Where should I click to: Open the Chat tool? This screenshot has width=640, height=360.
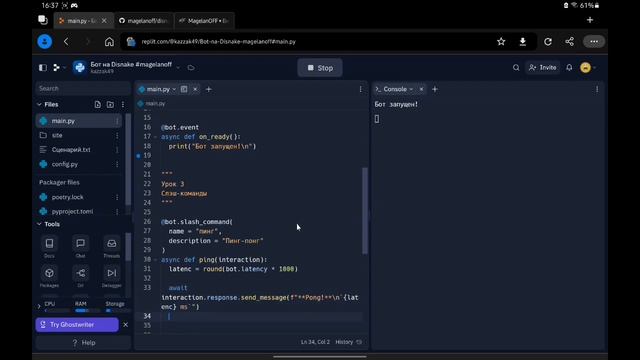tap(80, 247)
